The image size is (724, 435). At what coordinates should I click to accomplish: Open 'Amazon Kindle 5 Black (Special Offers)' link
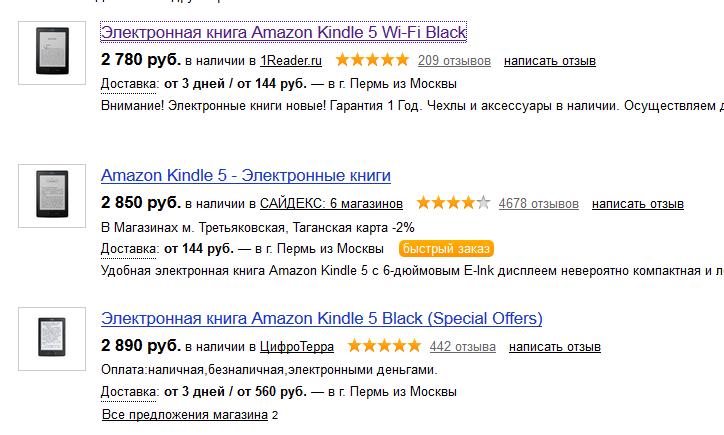[x=321, y=319]
